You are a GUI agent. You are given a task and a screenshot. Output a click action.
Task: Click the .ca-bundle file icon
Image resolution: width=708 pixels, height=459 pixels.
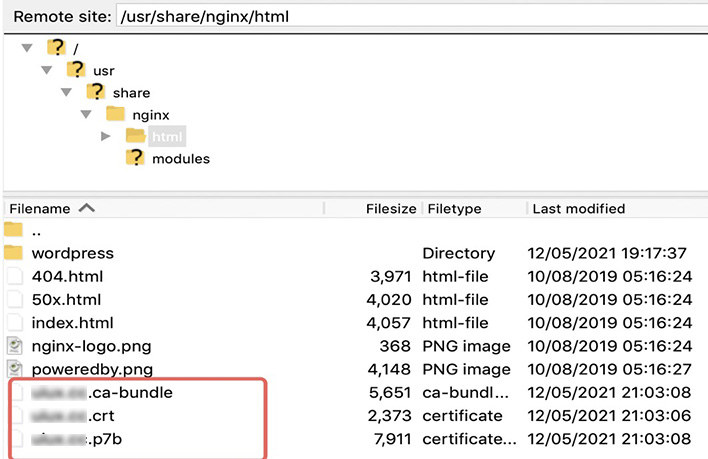coord(17,392)
